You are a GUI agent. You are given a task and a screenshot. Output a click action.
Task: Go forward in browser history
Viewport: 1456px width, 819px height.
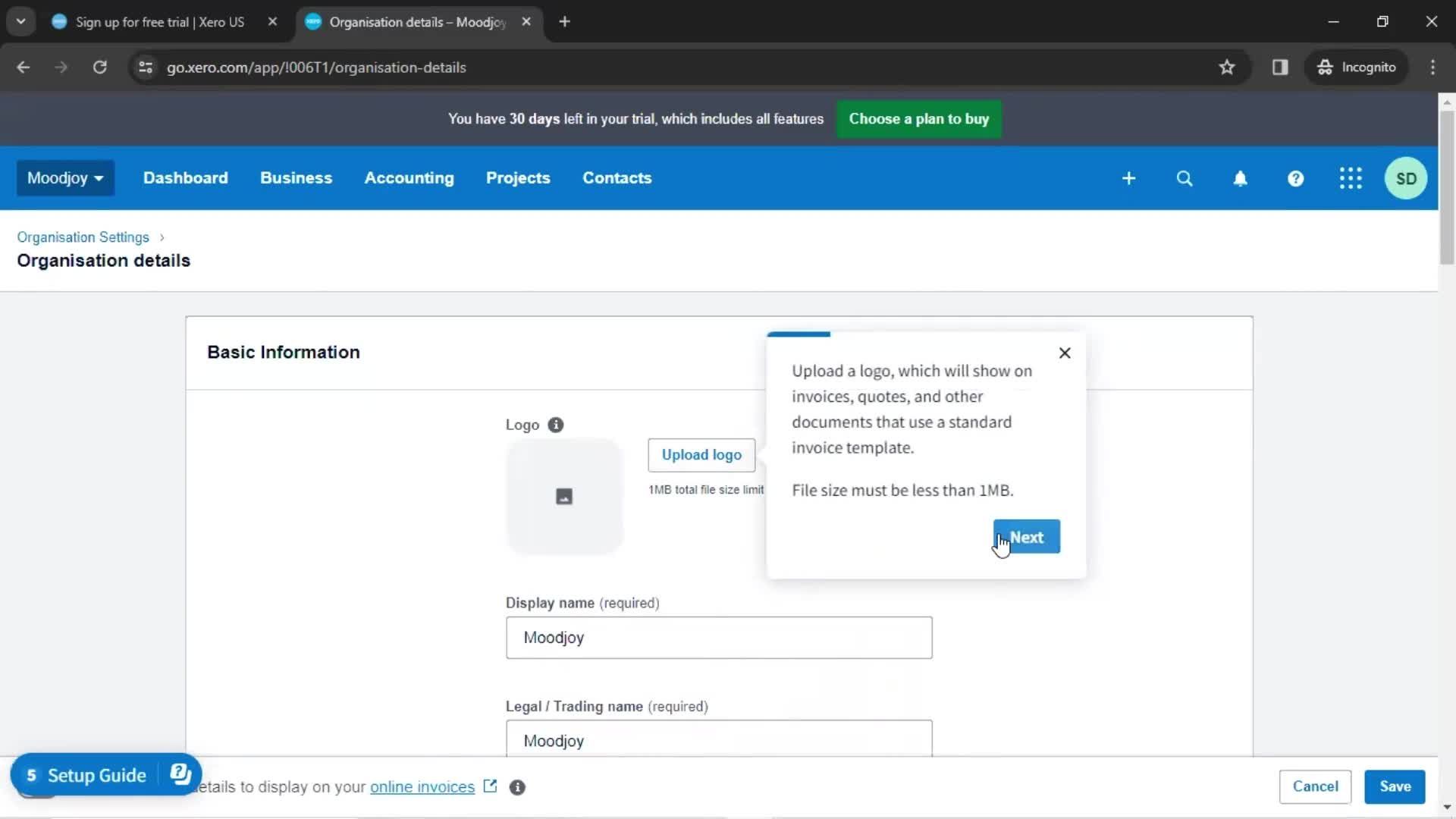[61, 67]
